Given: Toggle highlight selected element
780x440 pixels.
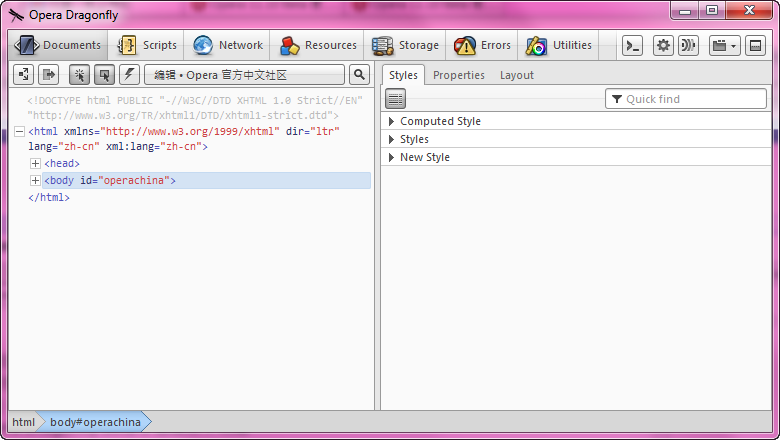Looking at the screenshot, I should 104,75.
